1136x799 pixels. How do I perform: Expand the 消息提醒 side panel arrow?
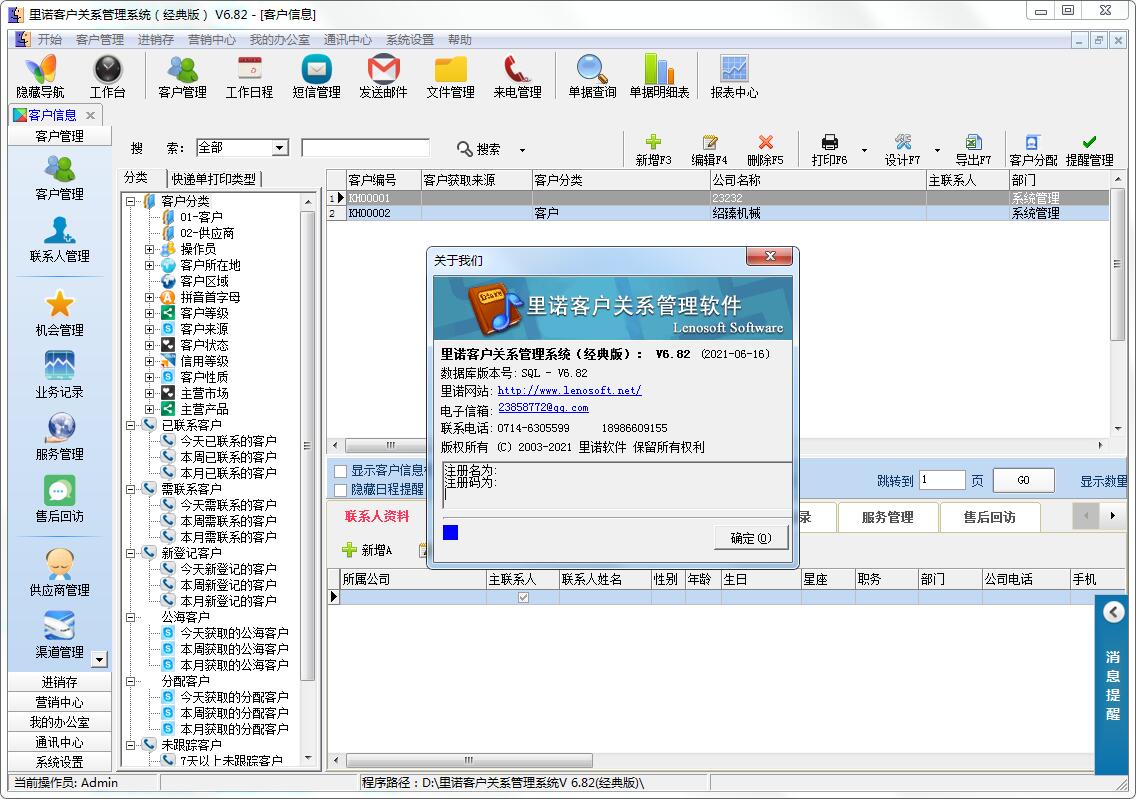click(1113, 612)
